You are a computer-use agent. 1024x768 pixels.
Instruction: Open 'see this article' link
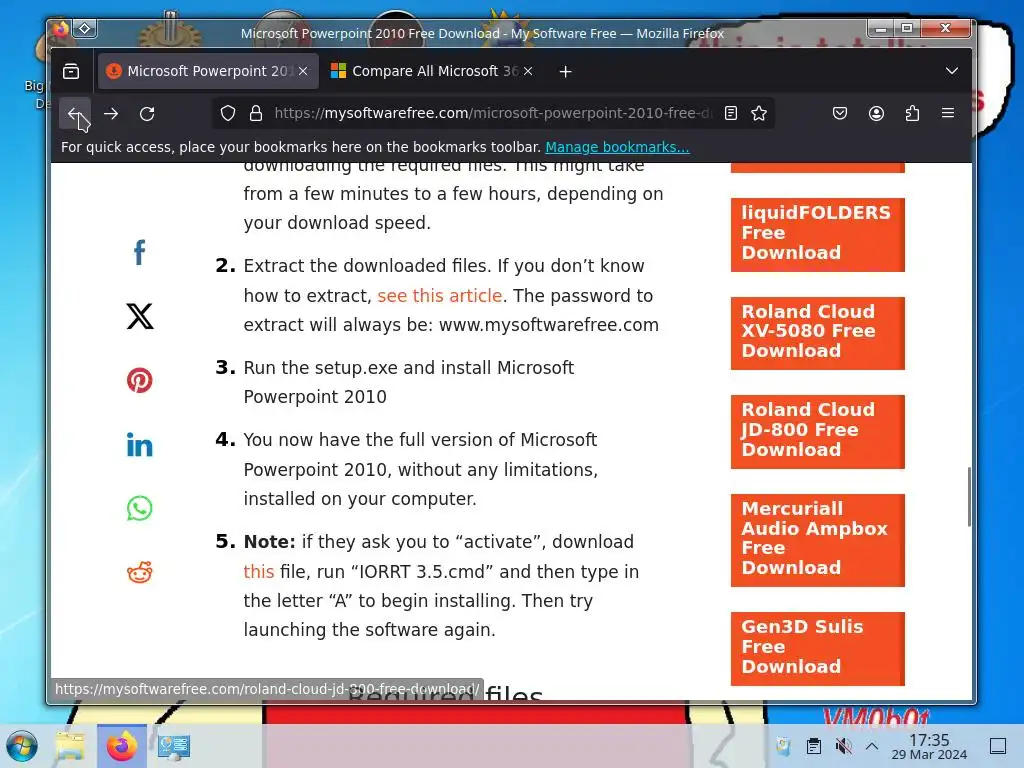440,296
